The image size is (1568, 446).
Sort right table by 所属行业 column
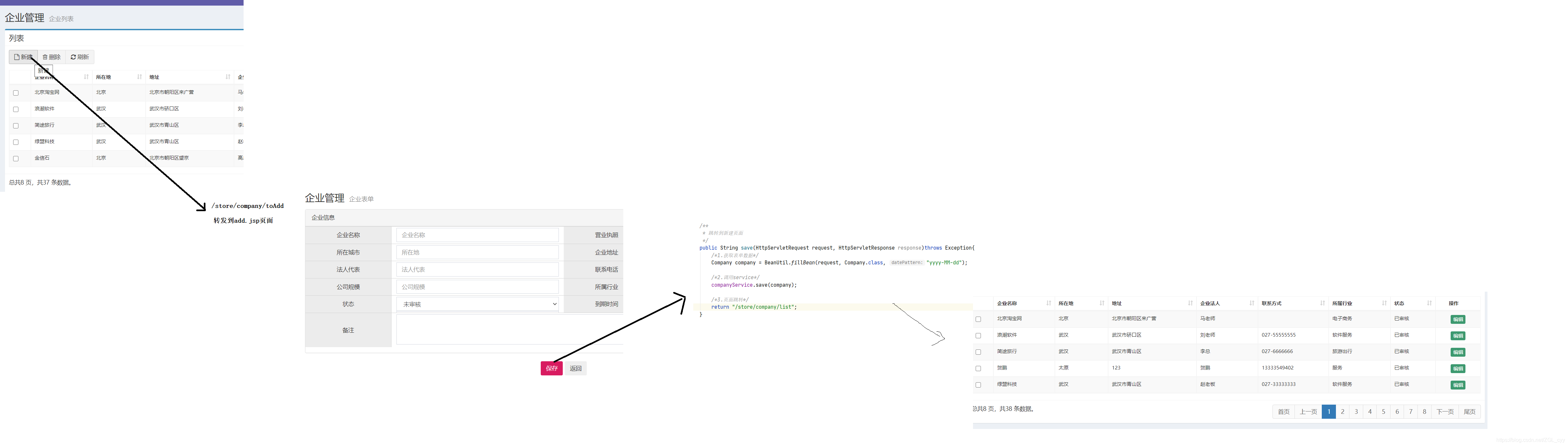point(1384,303)
